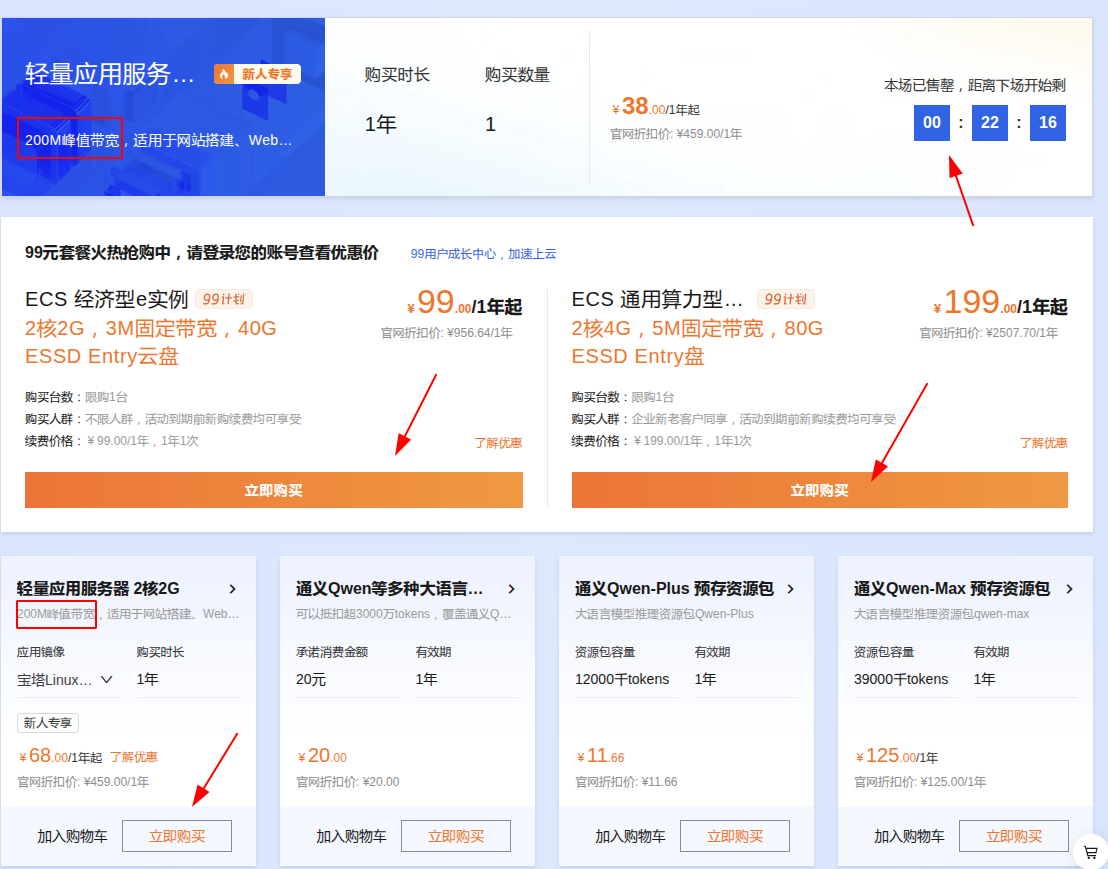Image resolution: width=1108 pixels, height=869 pixels.
Task: Click arrow next to 通义Qwen-Max 预存资源包 title
Action: click(1070, 589)
